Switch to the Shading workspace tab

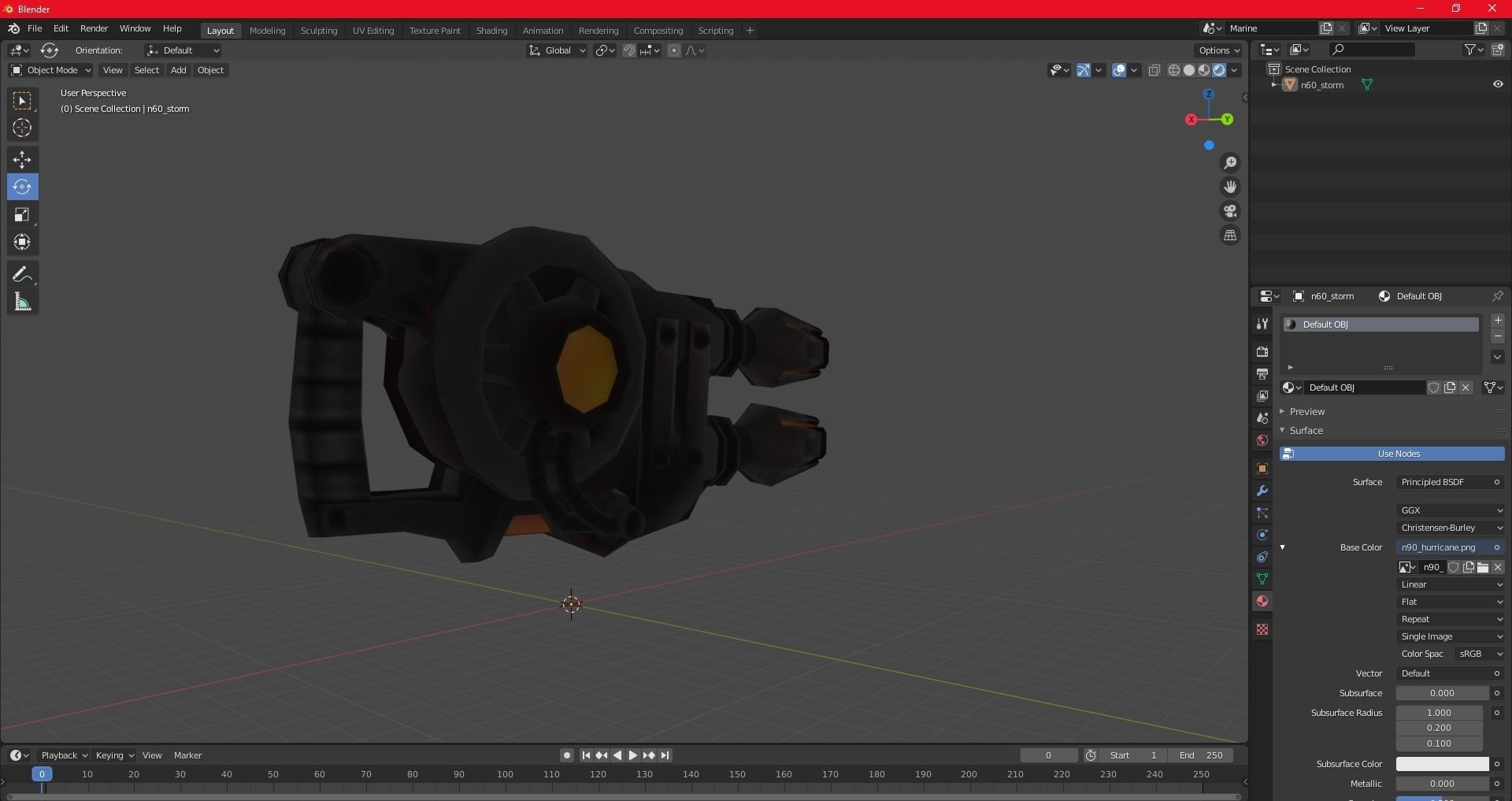coord(491,31)
